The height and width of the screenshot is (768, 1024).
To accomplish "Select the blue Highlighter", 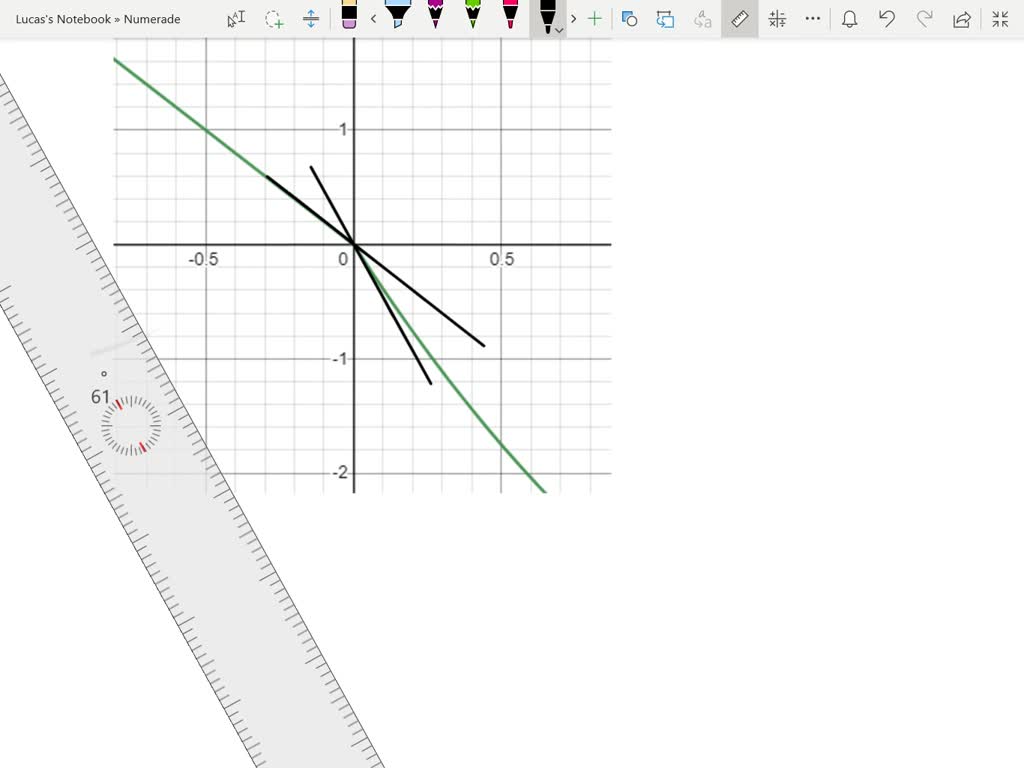I will [399, 18].
